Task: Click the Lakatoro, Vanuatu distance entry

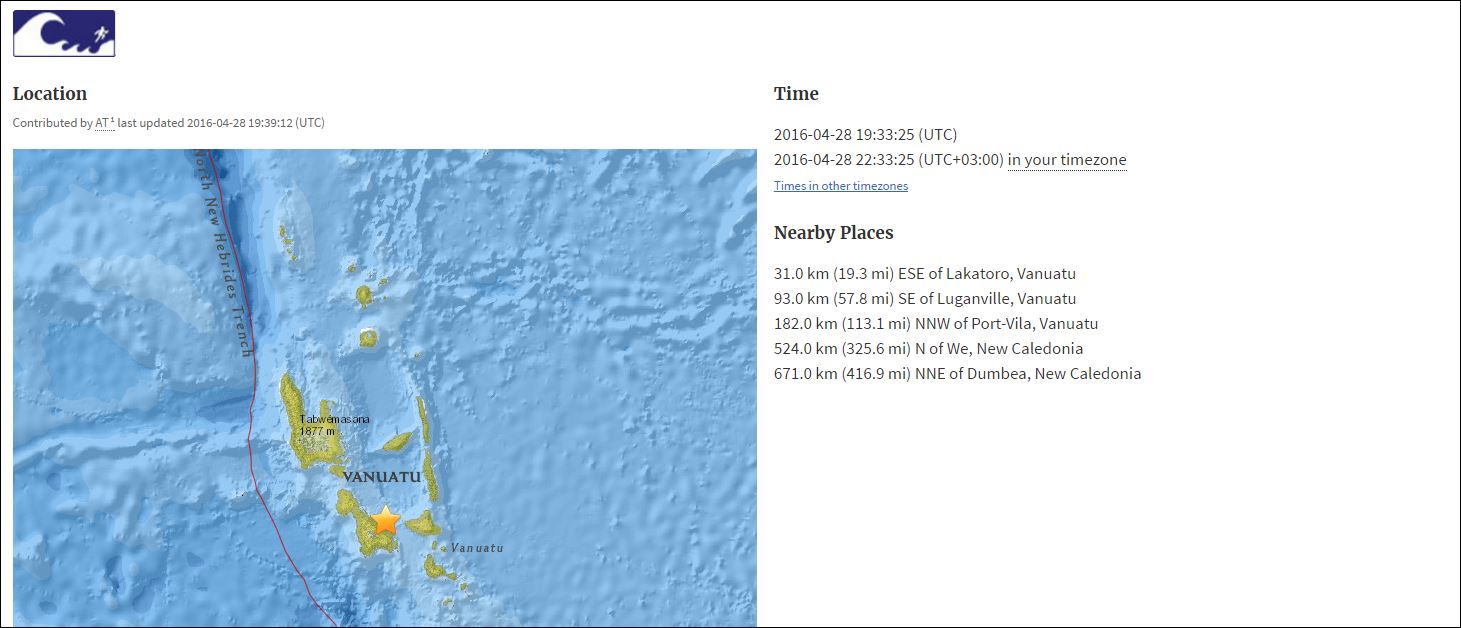Action: pos(924,274)
